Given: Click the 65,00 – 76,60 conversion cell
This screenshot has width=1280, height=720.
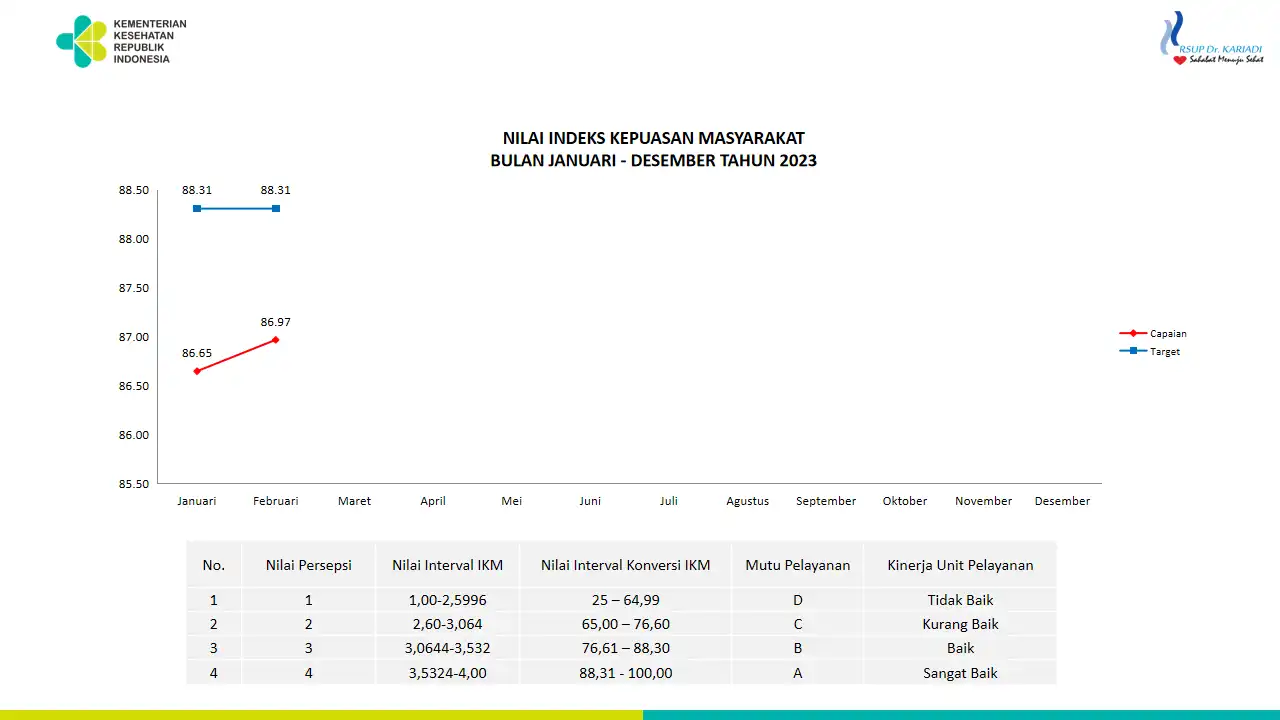Looking at the screenshot, I should coord(626,624).
